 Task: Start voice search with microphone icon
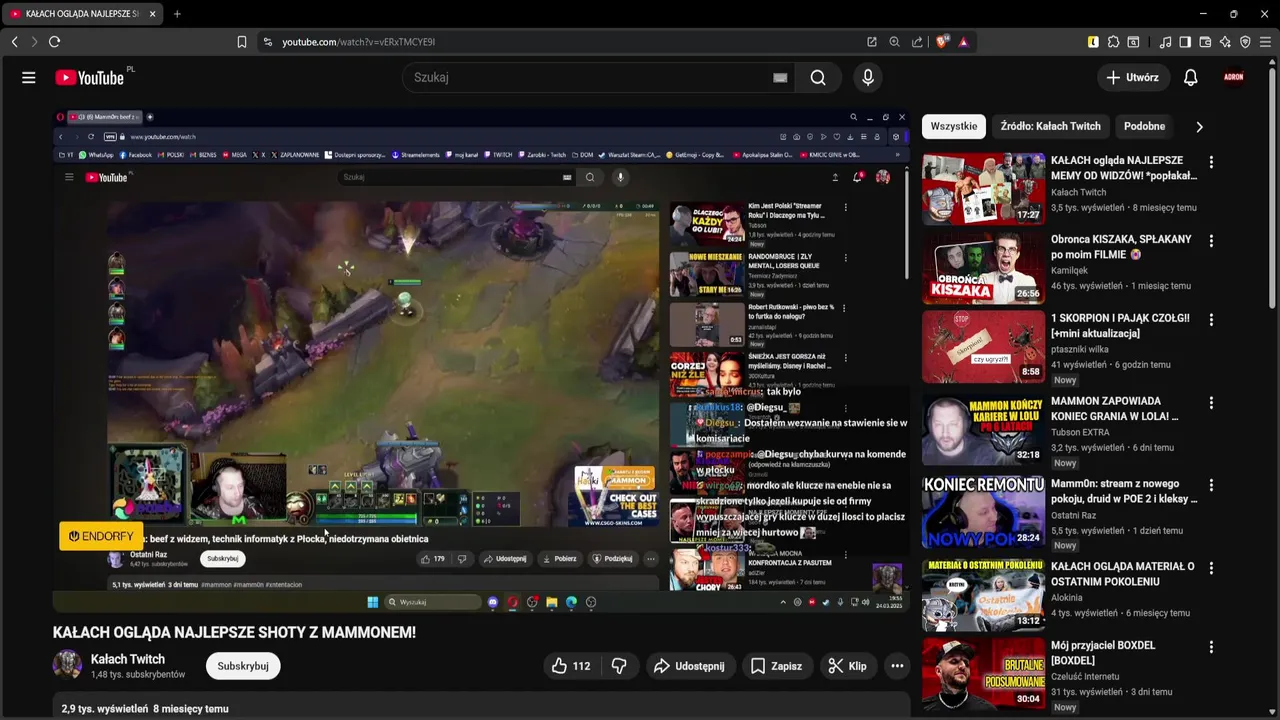point(867,78)
